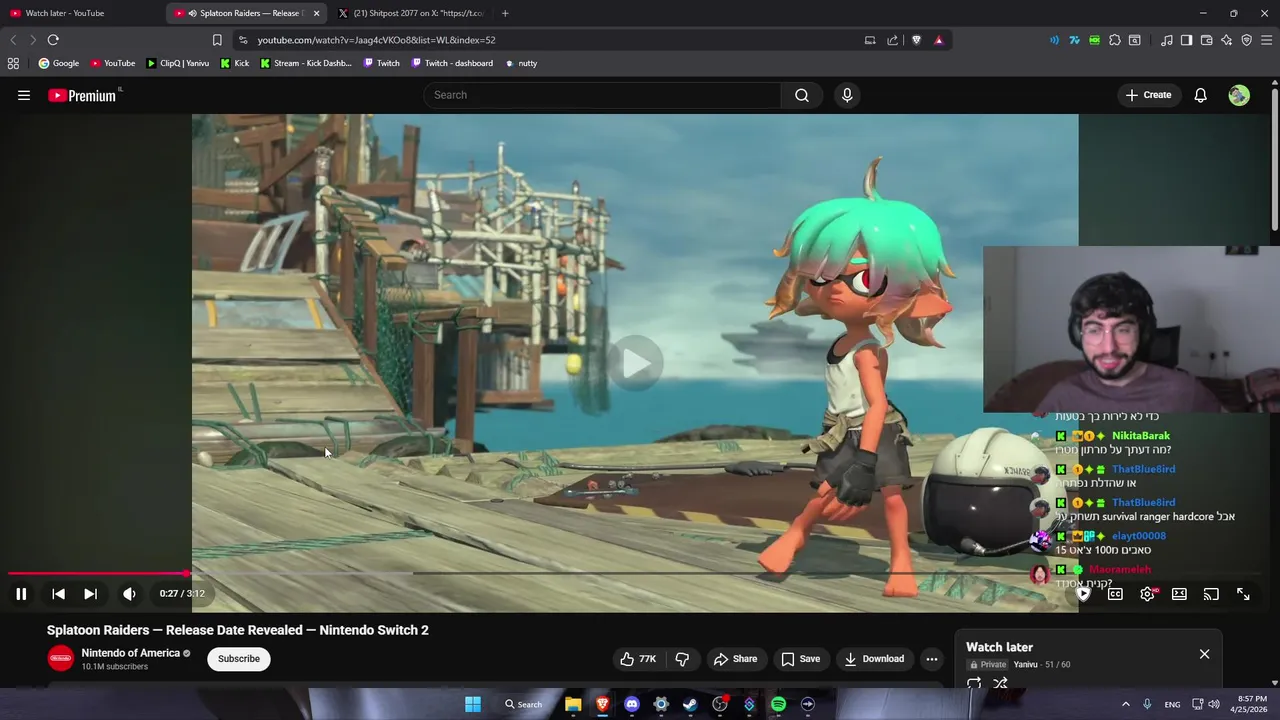Open File Explorer from the taskbar
The height and width of the screenshot is (720, 1280).
pyautogui.click(x=573, y=704)
